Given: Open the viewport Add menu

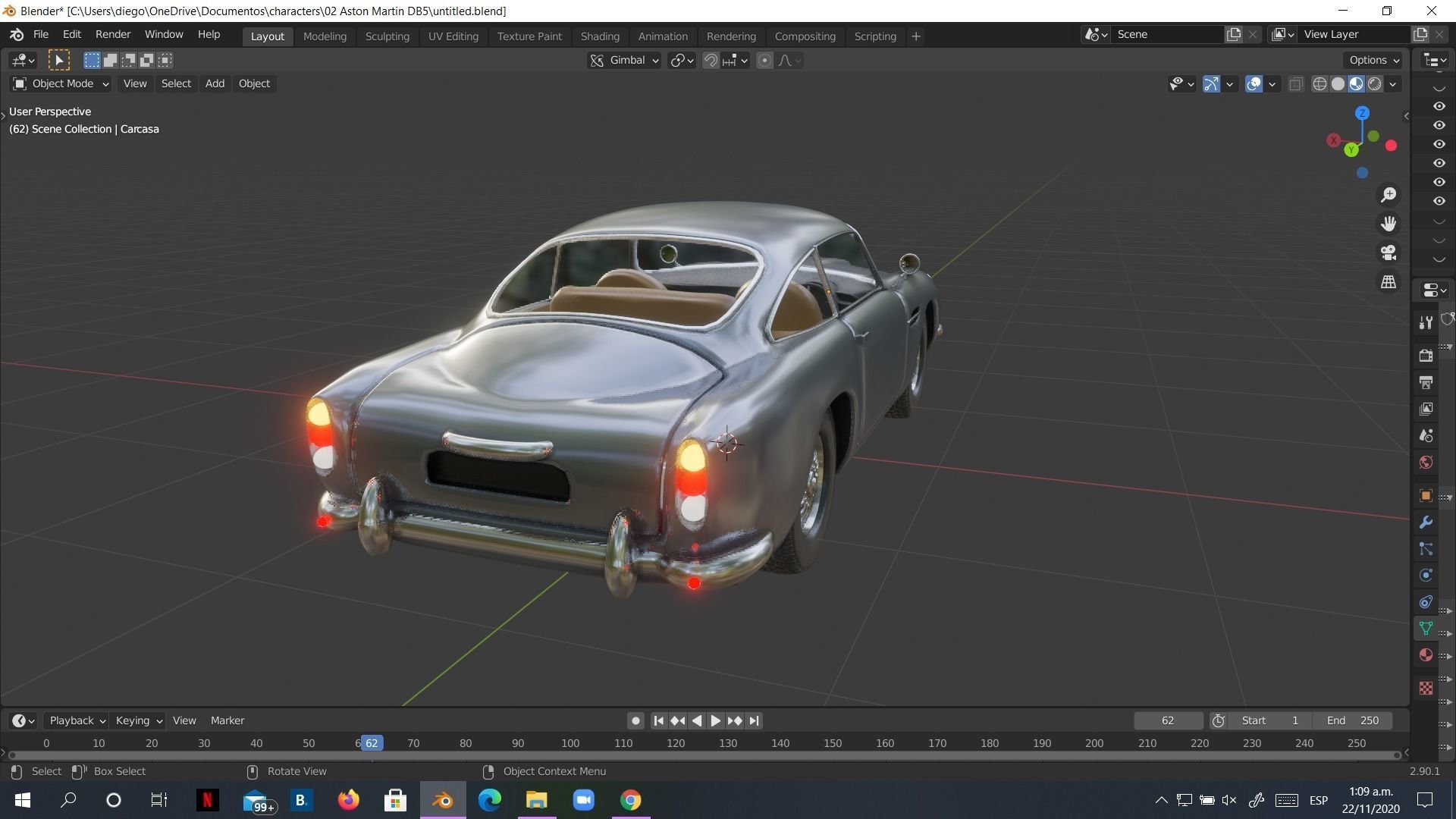Looking at the screenshot, I should pyautogui.click(x=215, y=83).
